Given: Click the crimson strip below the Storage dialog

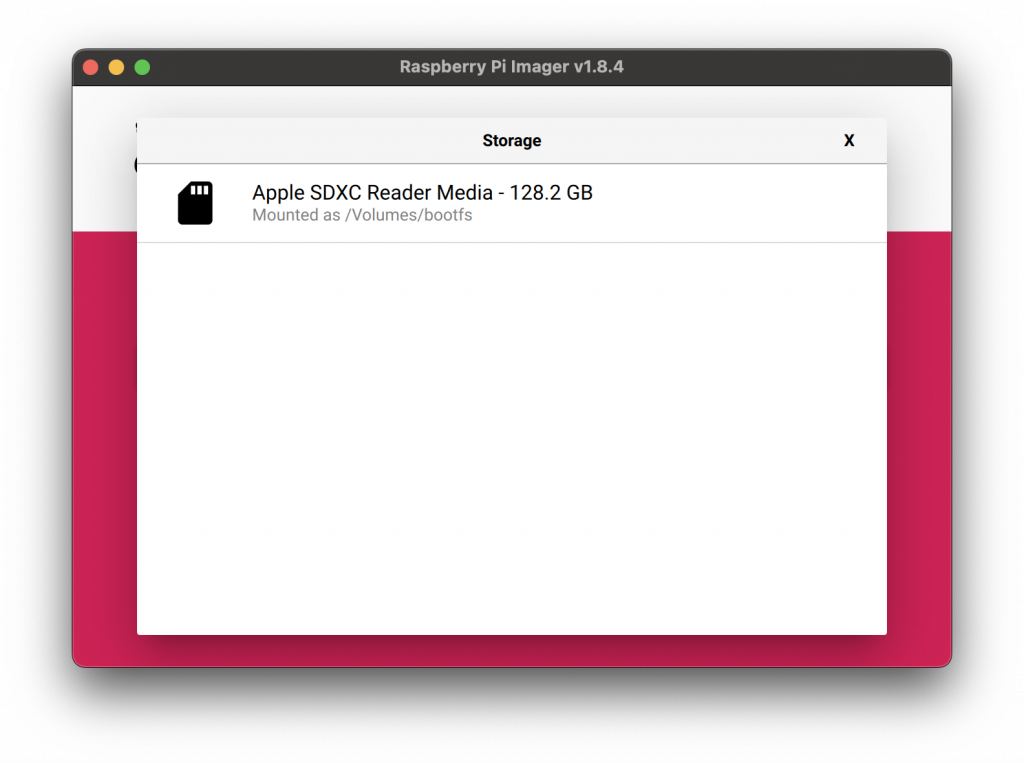Looking at the screenshot, I should pos(511,650).
